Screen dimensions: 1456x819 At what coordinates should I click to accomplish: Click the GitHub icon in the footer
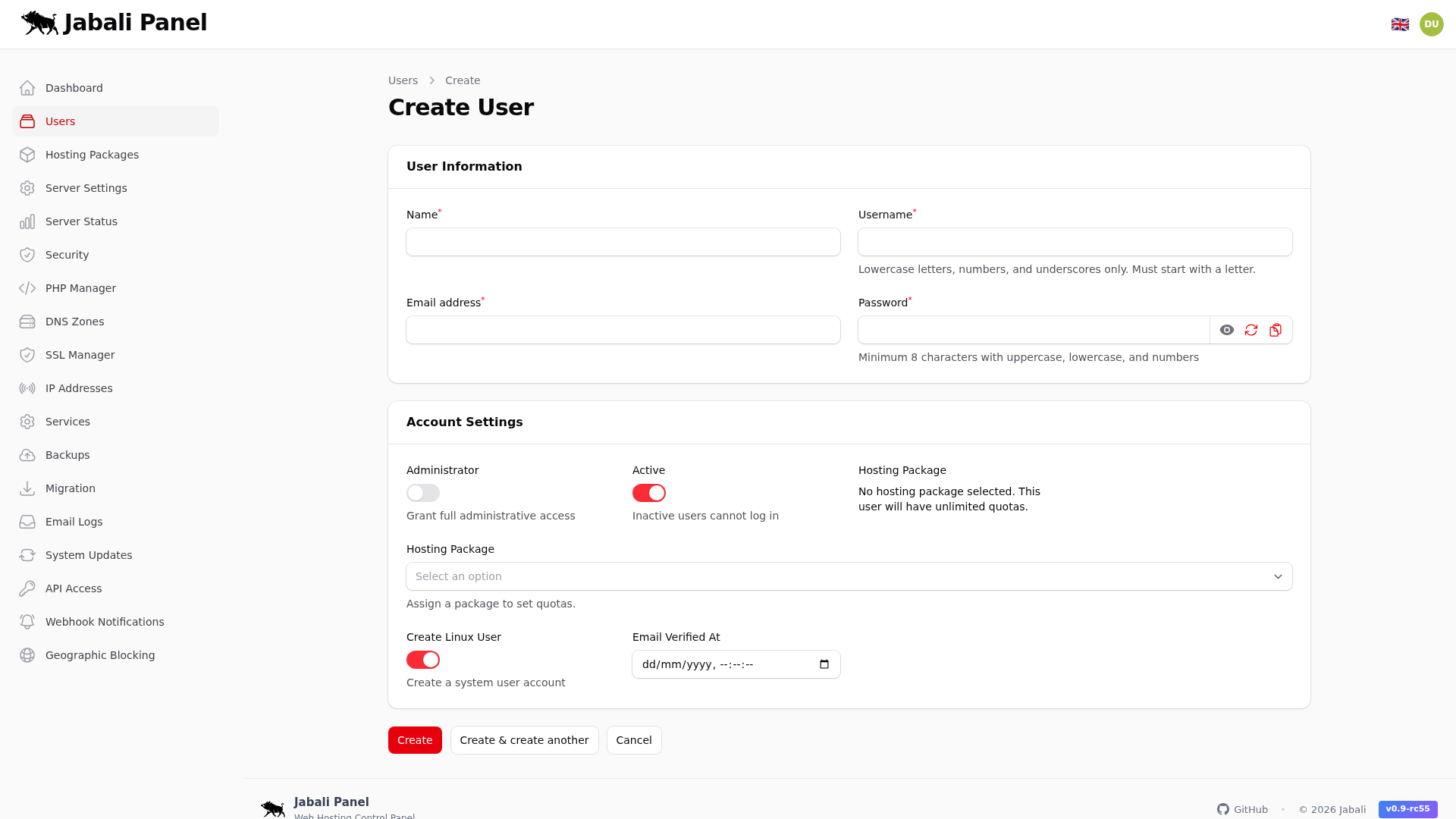(x=1223, y=809)
